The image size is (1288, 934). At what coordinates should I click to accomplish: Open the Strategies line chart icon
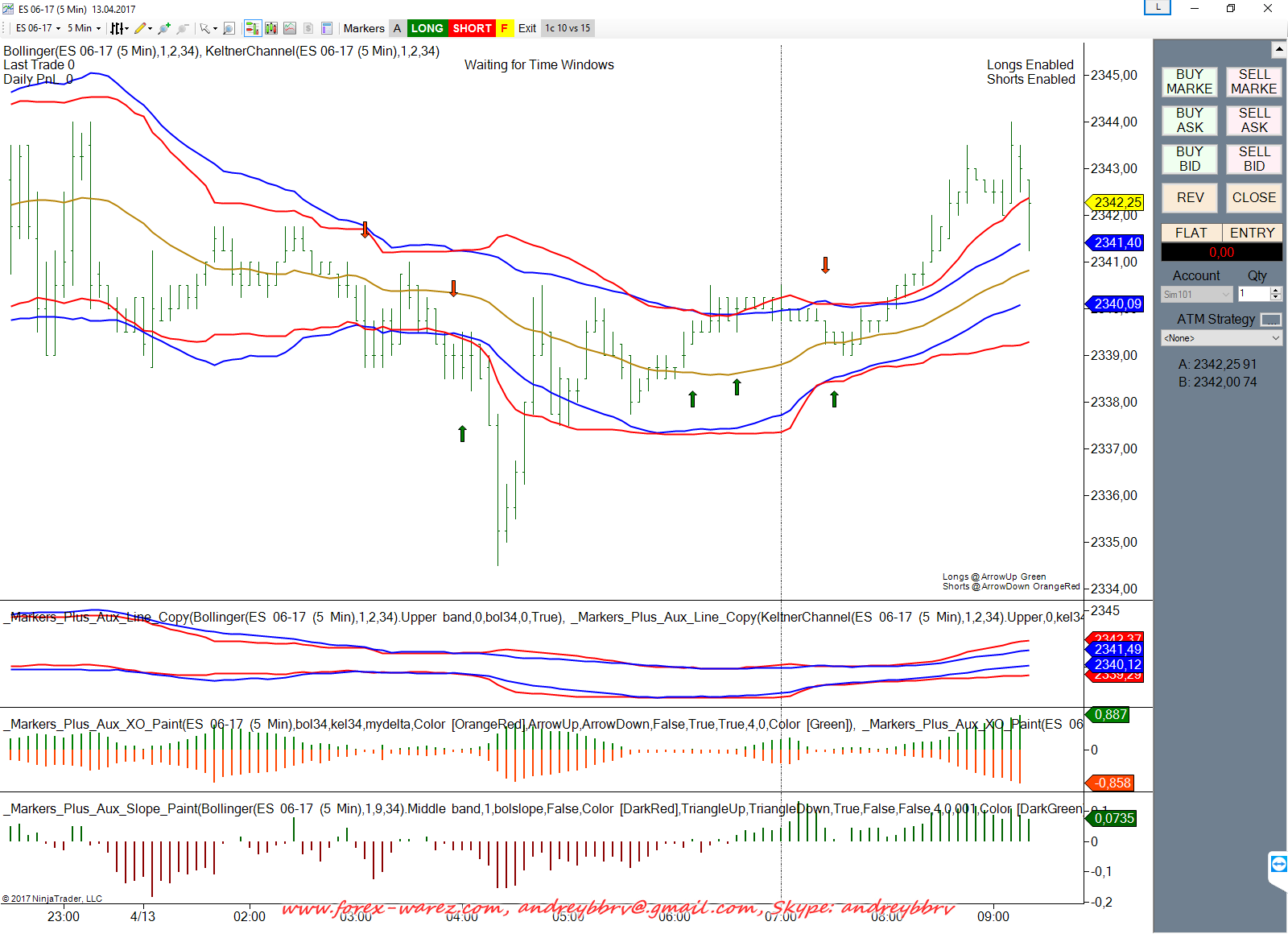coord(290,28)
